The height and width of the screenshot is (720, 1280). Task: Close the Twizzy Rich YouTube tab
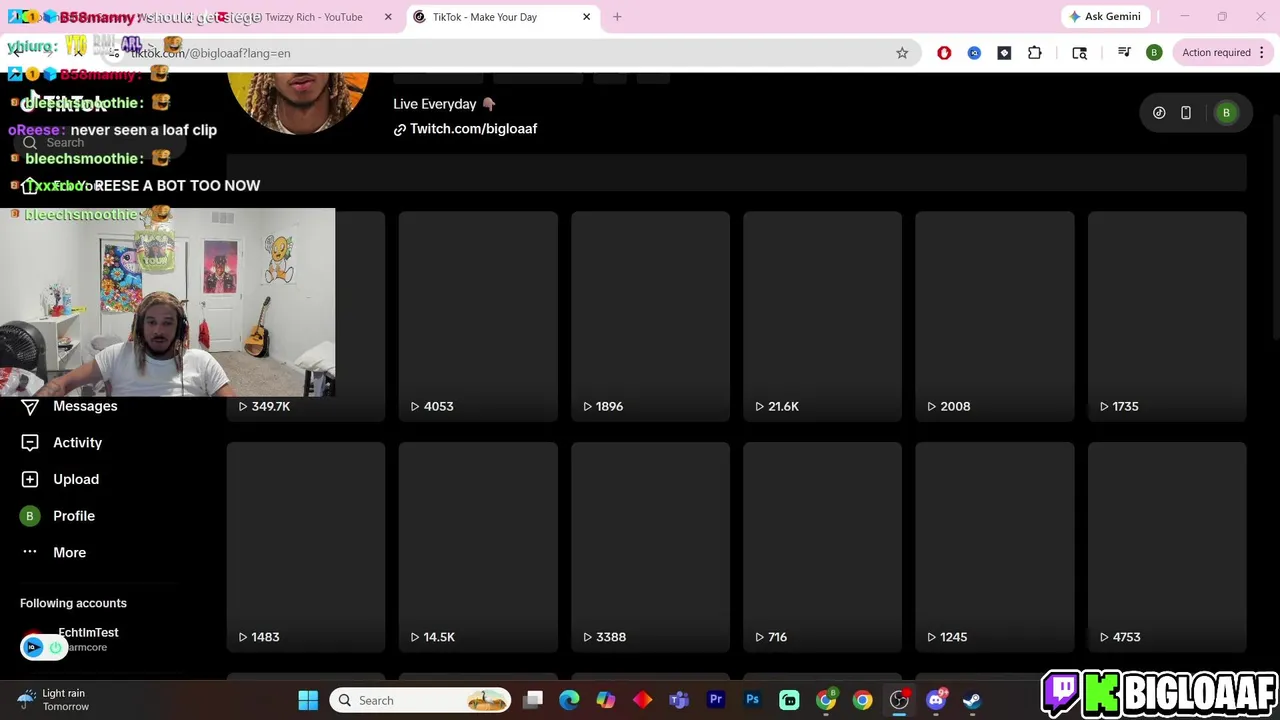388,17
